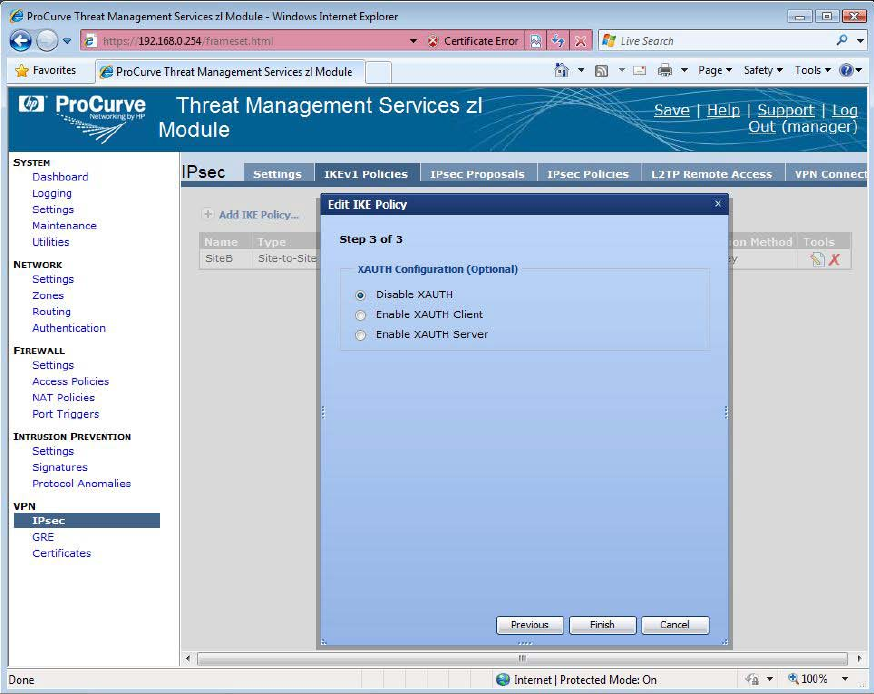Select Enable XAUTH Client radio button
This screenshot has height=694, width=874.
[x=361, y=315]
